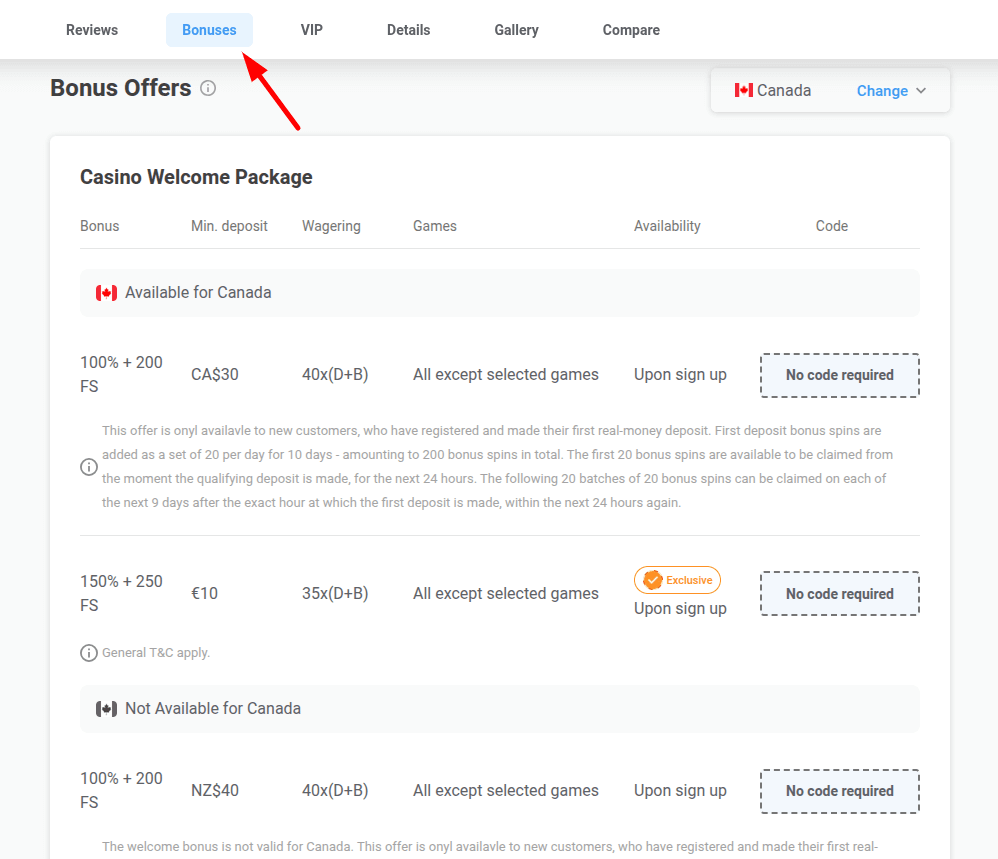Open the Change country dropdown
The width and height of the screenshot is (998, 859).
tap(882, 91)
